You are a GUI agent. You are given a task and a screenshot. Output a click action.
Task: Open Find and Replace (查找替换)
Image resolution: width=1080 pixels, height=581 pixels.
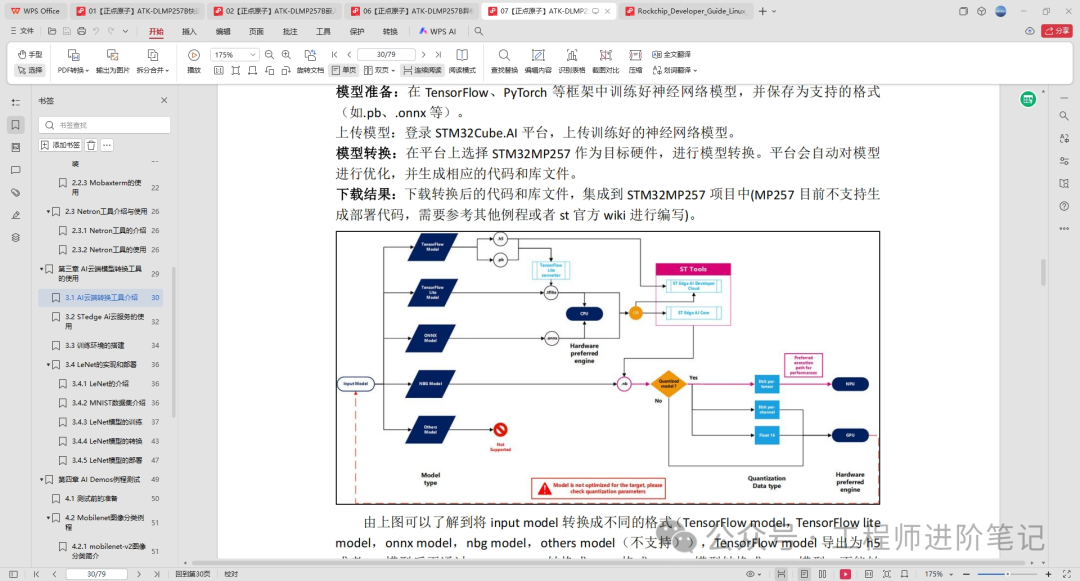tap(504, 61)
